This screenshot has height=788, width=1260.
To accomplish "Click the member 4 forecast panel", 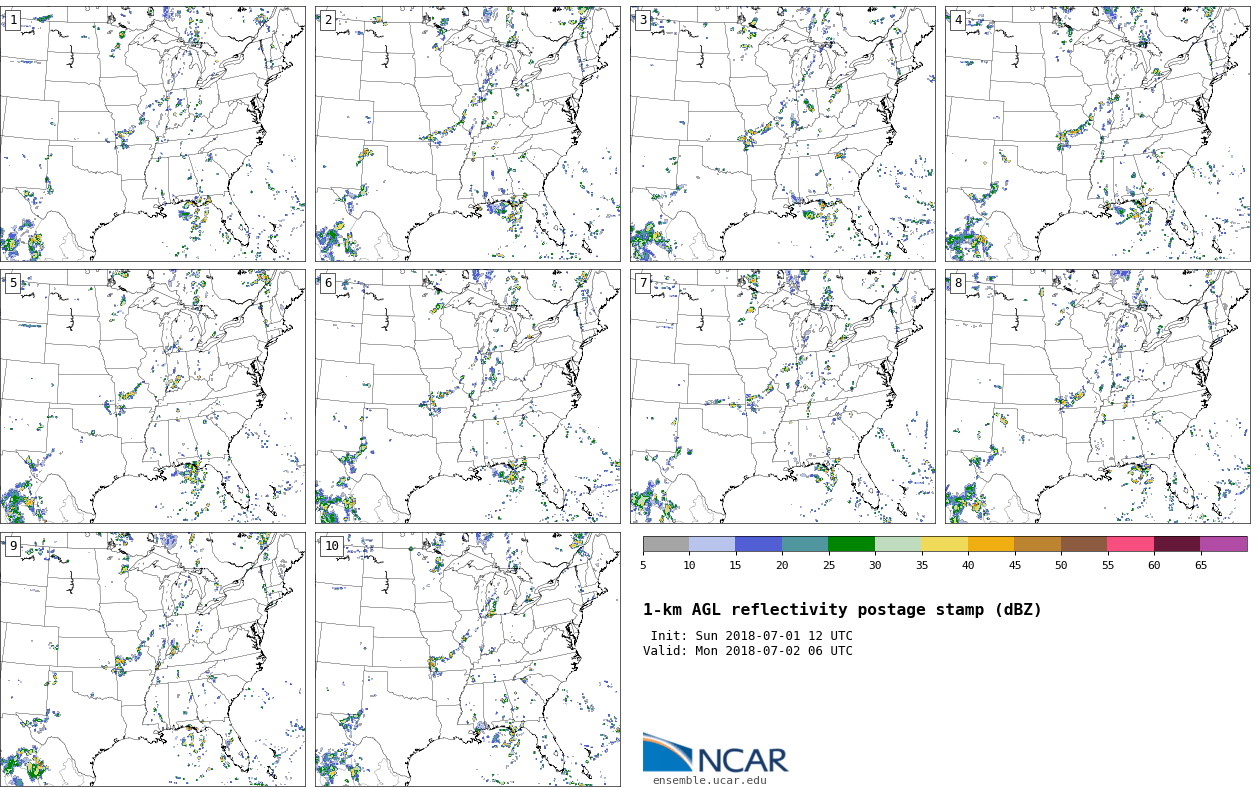I will 1097,134.
